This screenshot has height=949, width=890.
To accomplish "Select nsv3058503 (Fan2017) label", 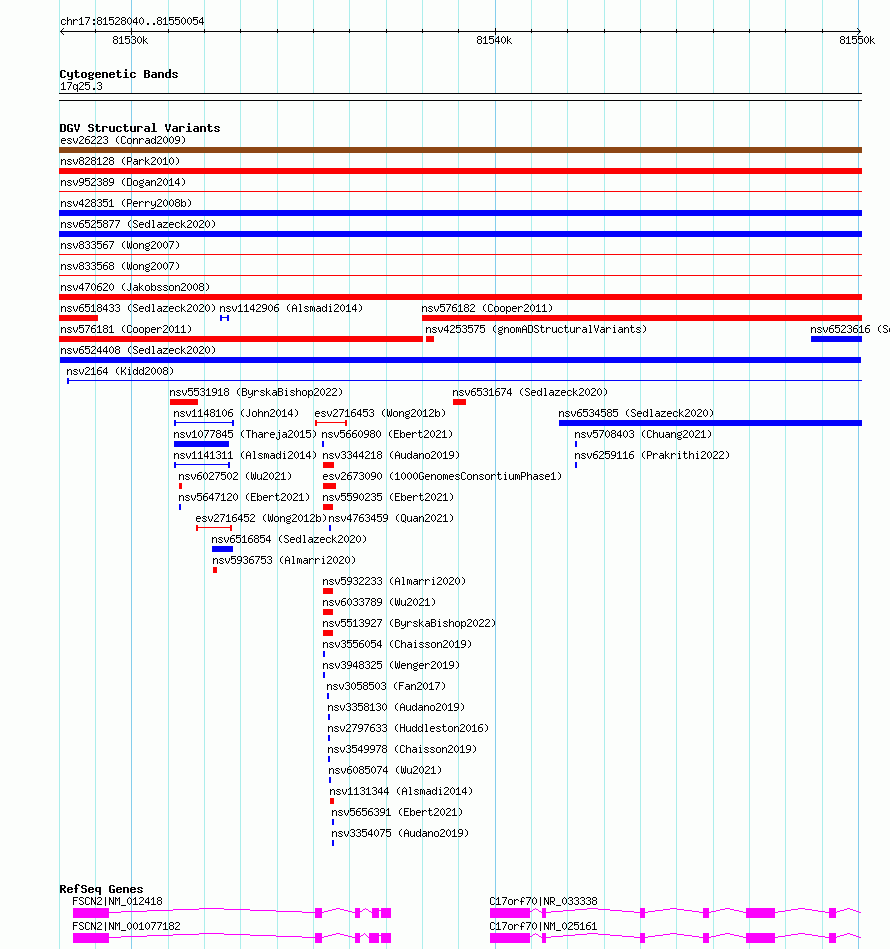I will (386, 686).
